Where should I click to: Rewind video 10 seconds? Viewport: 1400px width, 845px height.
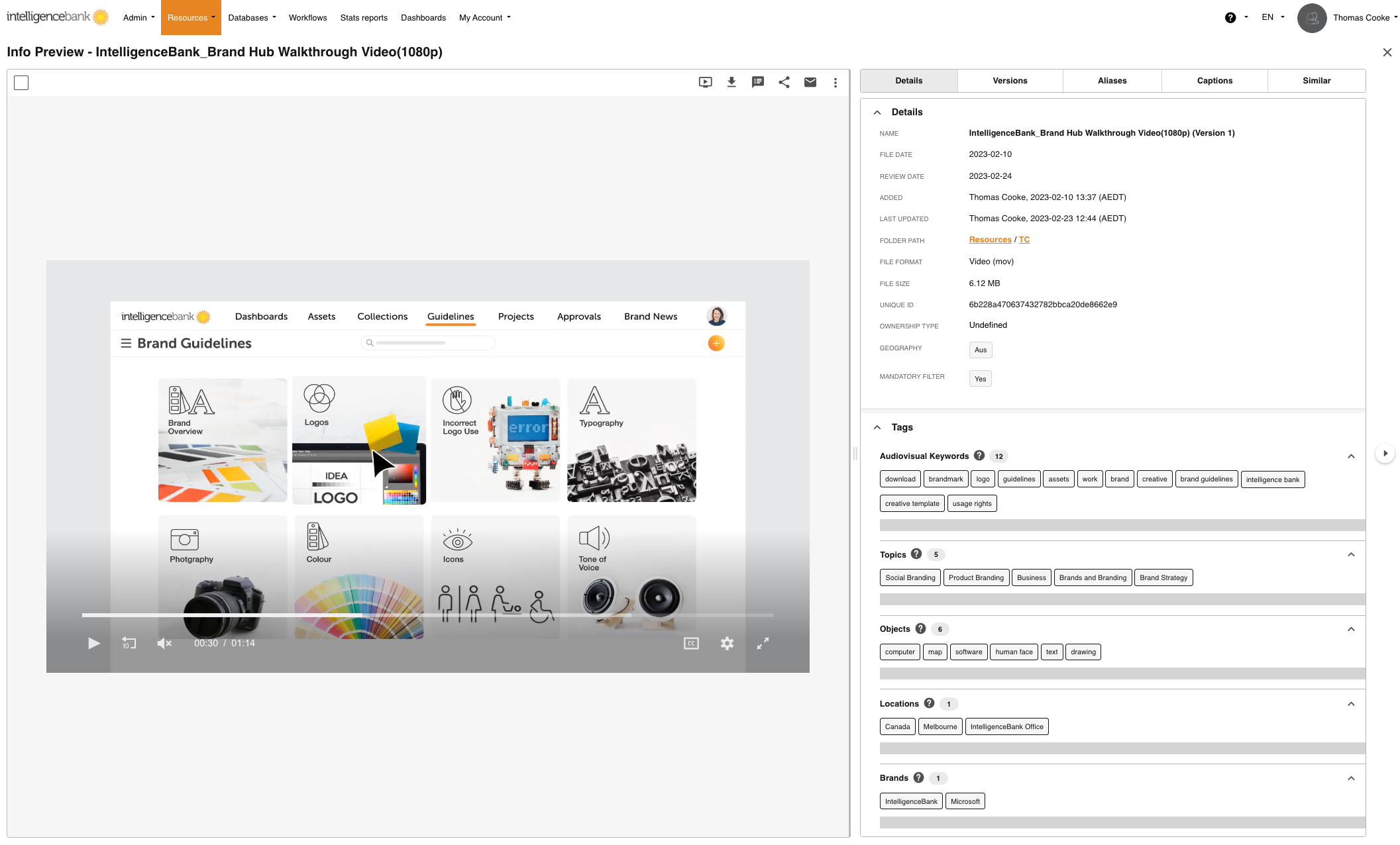[129, 644]
